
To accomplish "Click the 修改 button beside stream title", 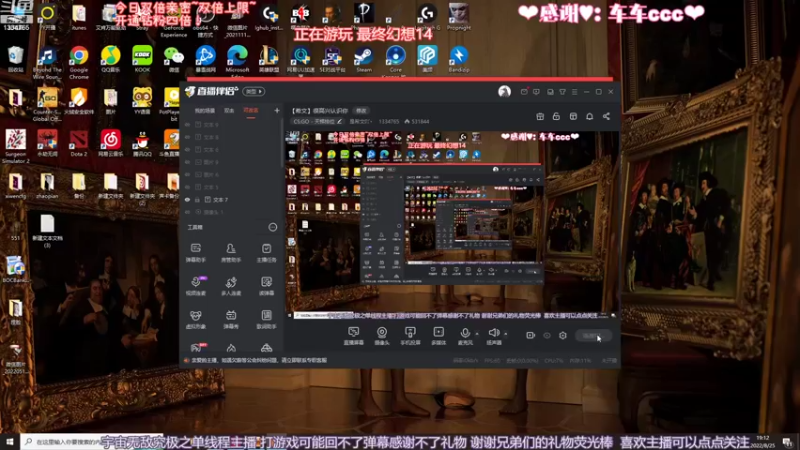I will (x=361, y=111).
